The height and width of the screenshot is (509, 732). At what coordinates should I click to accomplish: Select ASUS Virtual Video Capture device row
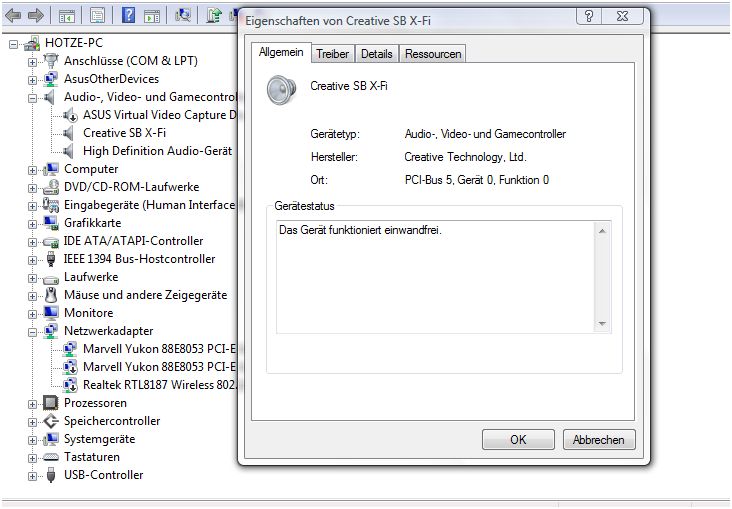[160, 115]
